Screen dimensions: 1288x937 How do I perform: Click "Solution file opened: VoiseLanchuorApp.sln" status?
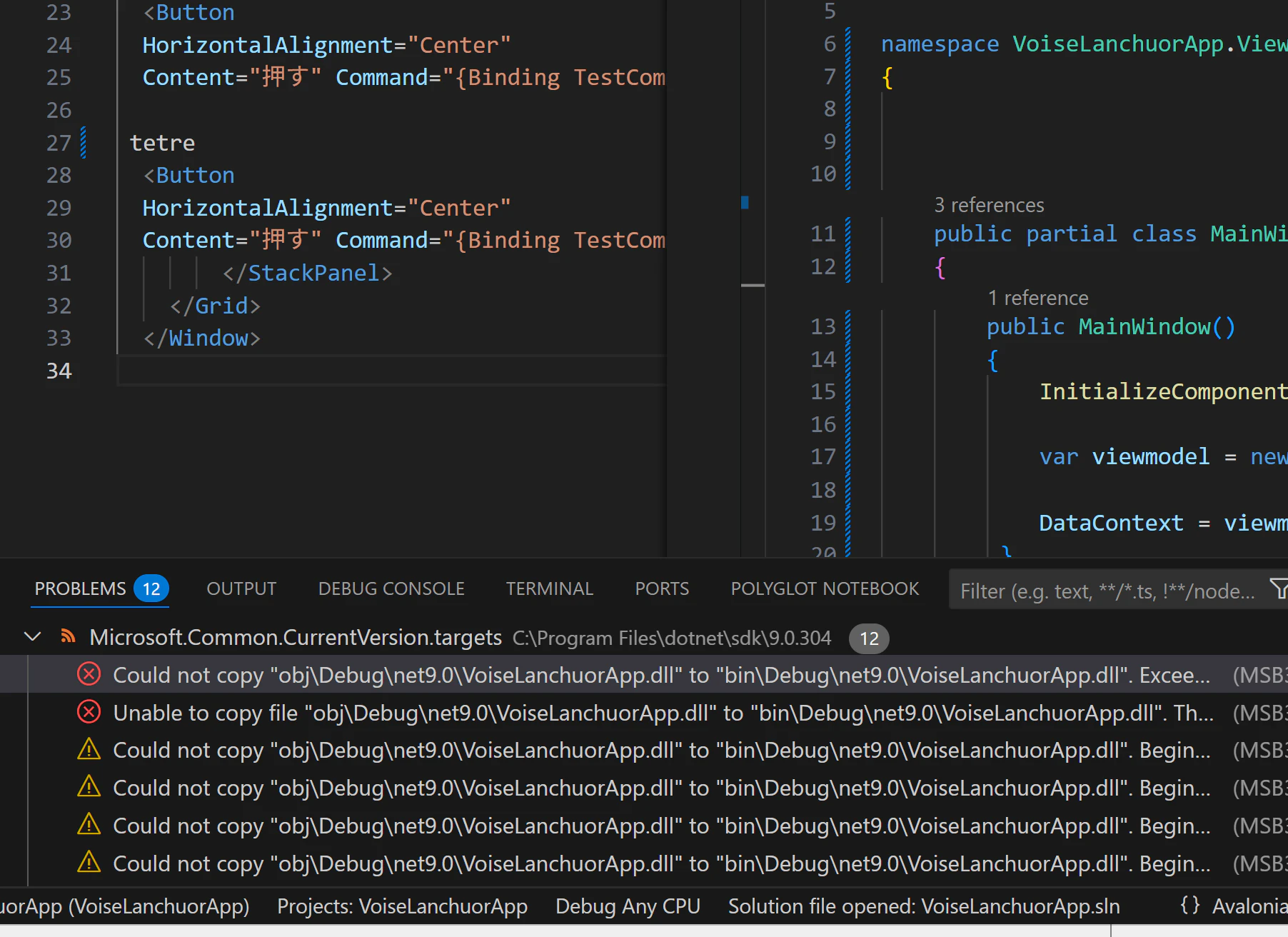pos(924,906)
